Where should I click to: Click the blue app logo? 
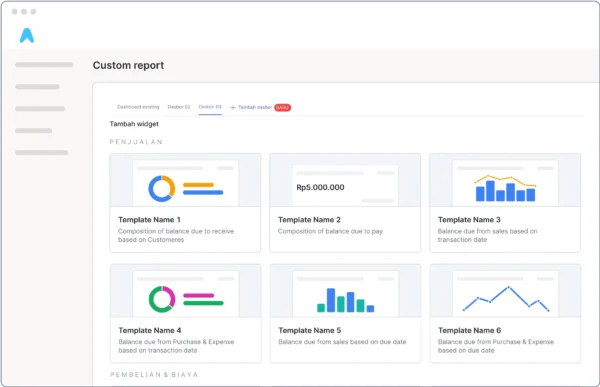point(27,35)
